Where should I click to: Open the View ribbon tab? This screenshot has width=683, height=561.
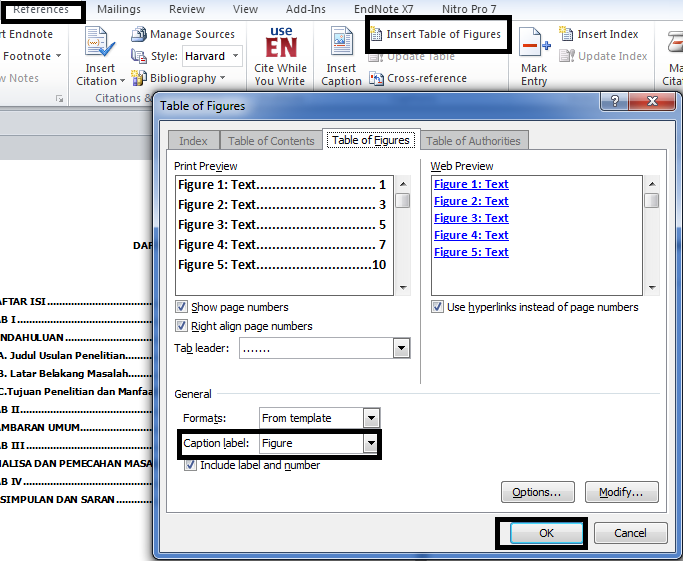coord(245,9)
